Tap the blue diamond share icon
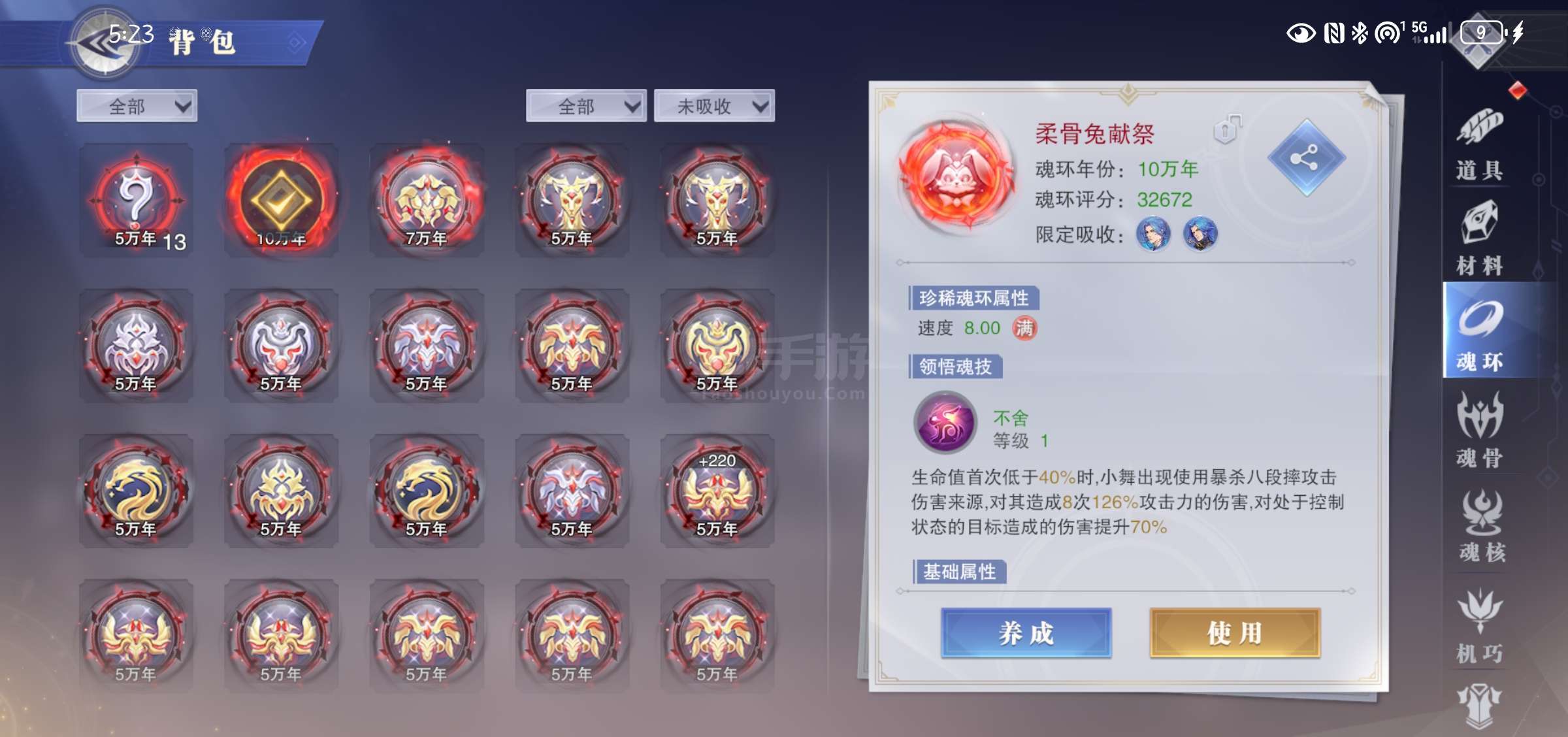 1306,157
